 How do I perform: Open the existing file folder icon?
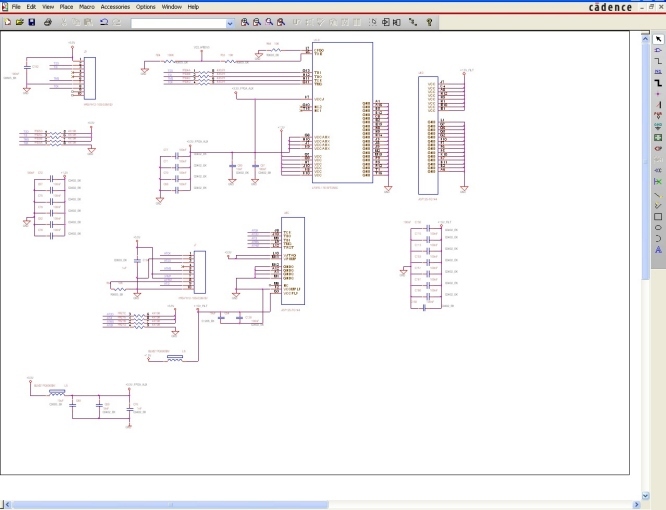pos(19,22)
